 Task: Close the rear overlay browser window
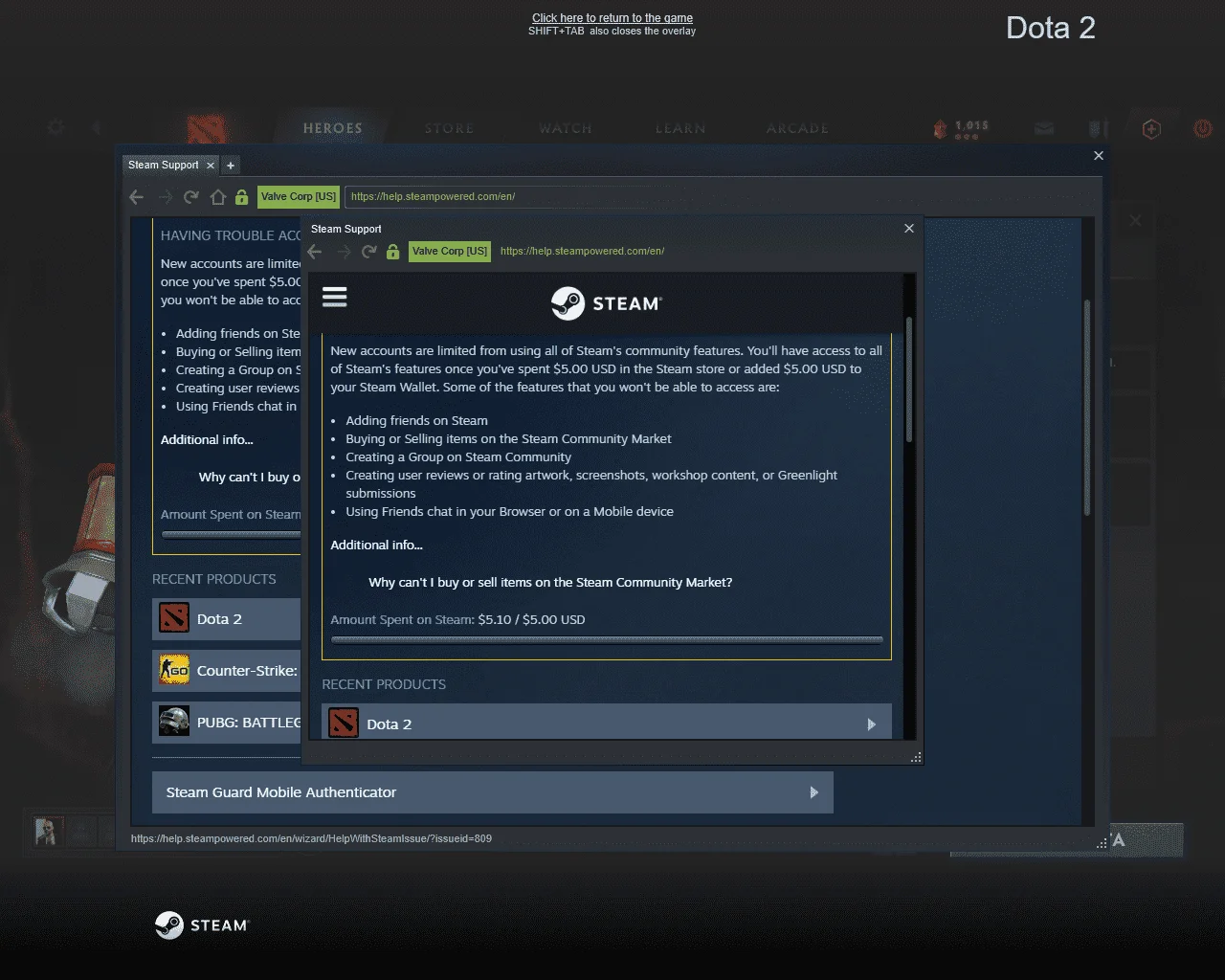pos(1099,155)
